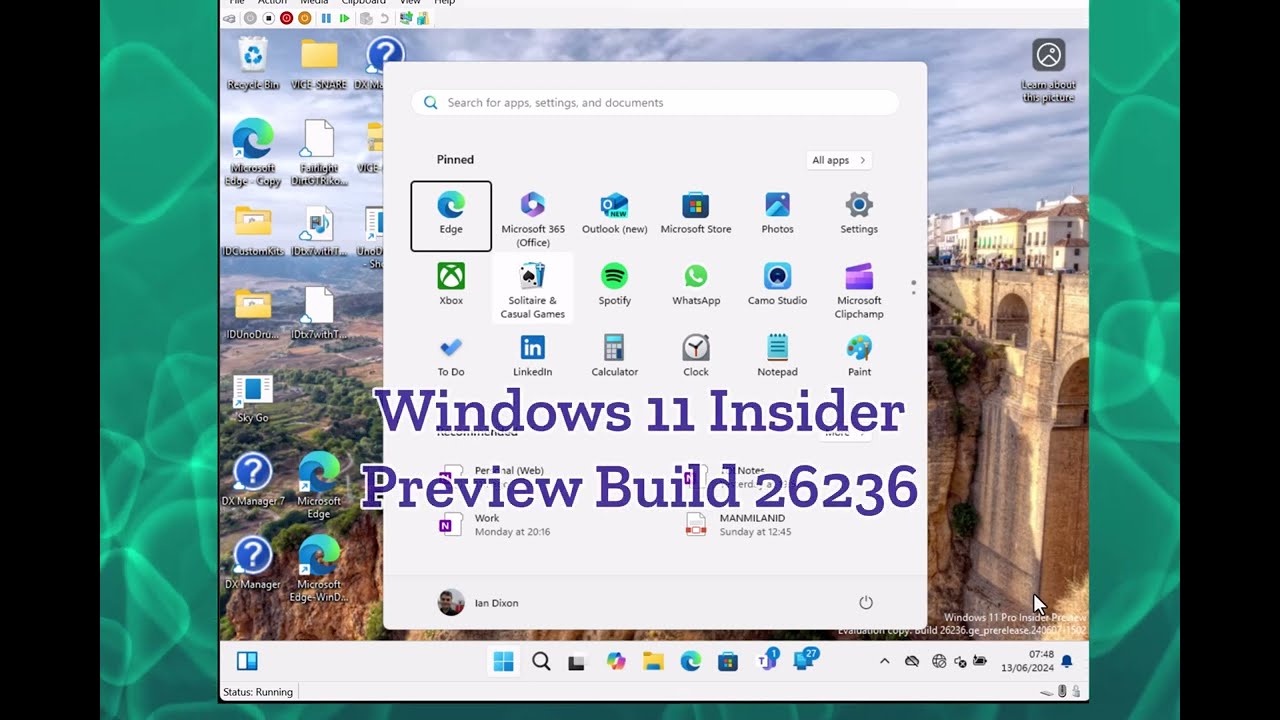Open All apps list
Image resolution: width=1280 pixels, height=720 pixels.
click(x=839, y=160)
